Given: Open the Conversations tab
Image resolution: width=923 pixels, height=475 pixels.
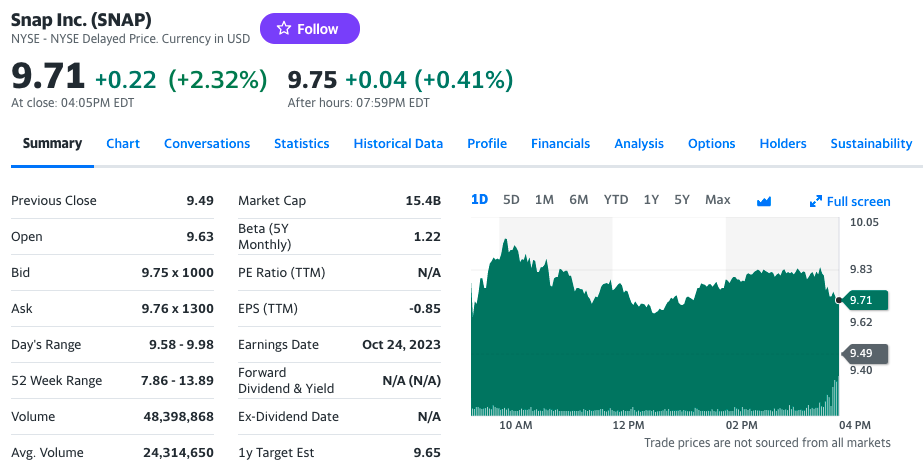Looking at the screenshot, I should point(207,144).
